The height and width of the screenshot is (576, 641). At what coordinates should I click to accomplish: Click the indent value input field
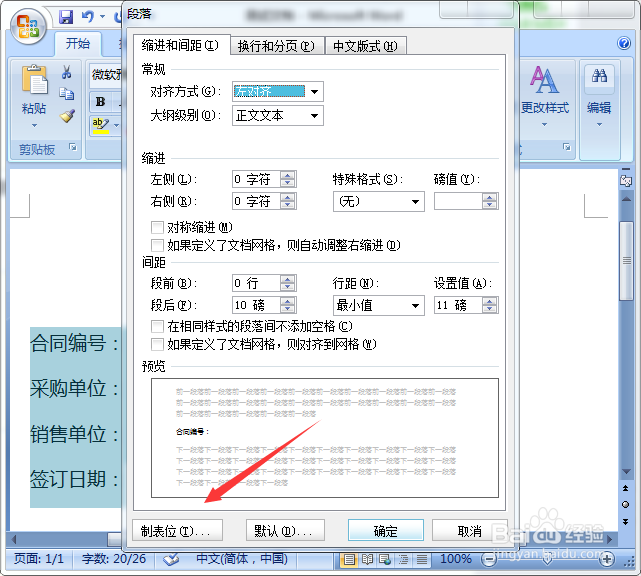click(x=458, y=201)
